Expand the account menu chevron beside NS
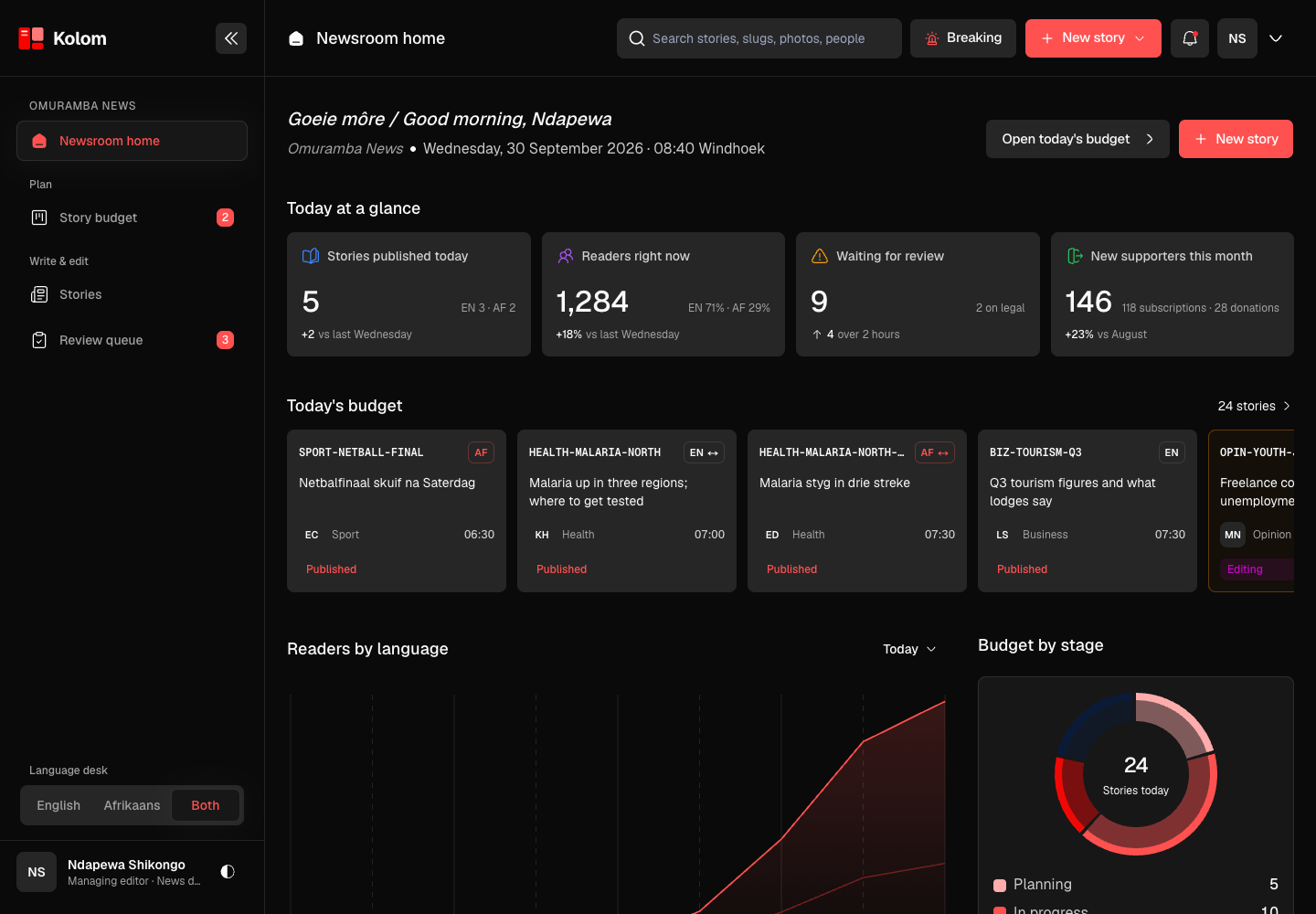This screenshot has height=914, width=1316. coord(1276,38)
